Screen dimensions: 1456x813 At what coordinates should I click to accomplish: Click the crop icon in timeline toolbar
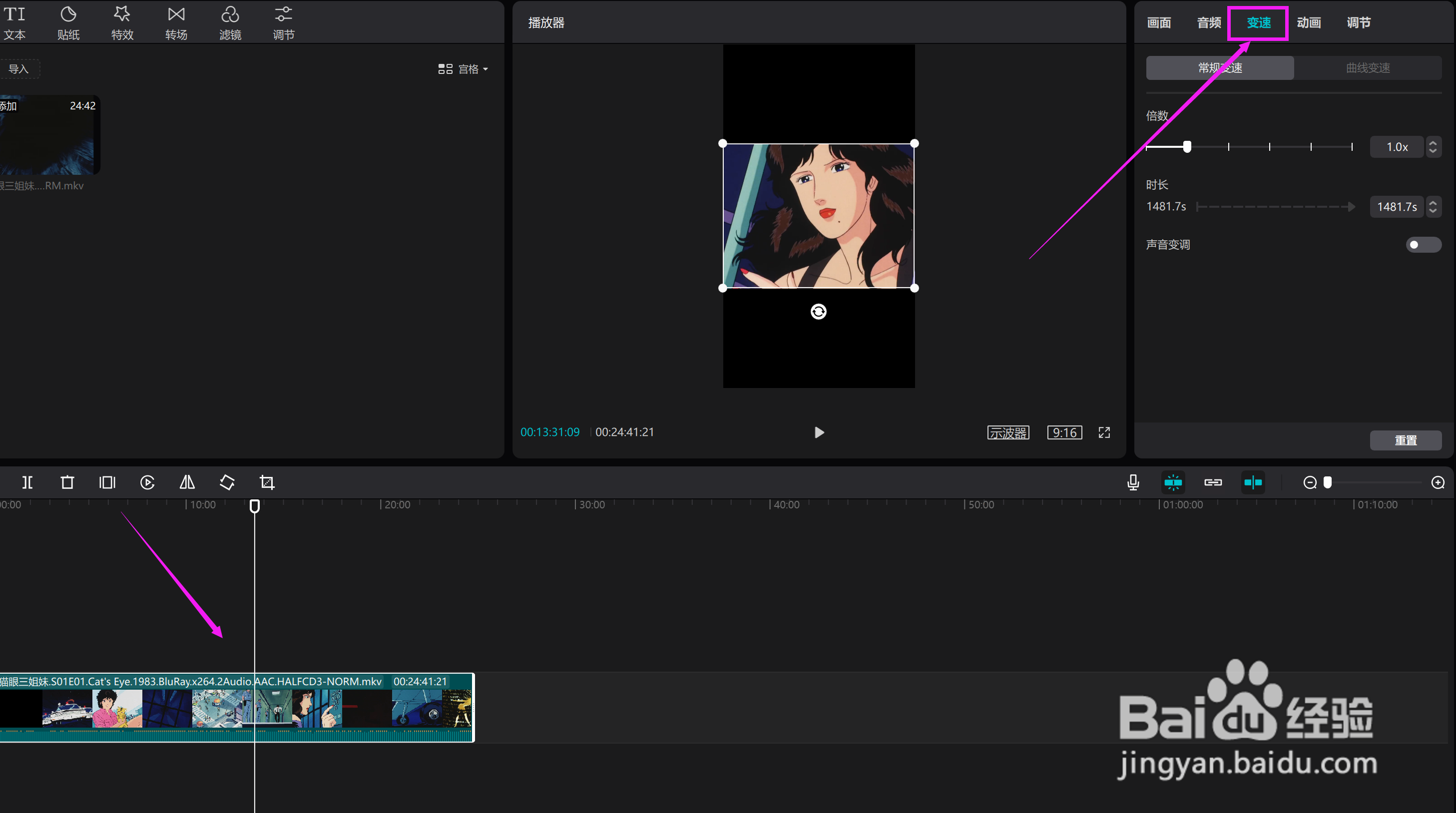(x=267, y=482)
